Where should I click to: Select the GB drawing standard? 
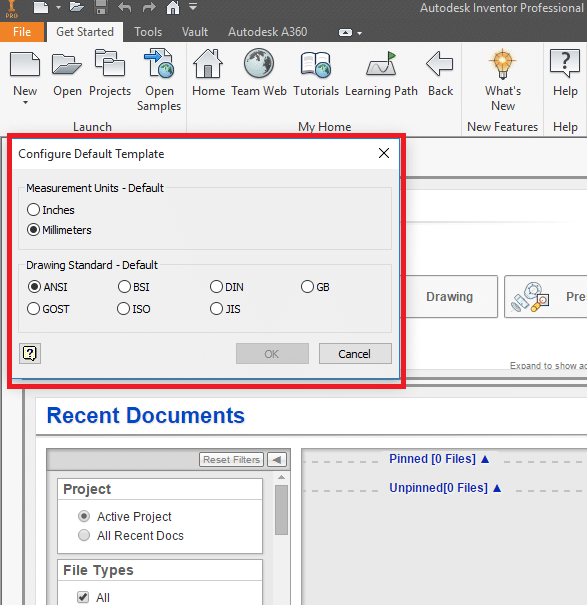pos(315,287)
